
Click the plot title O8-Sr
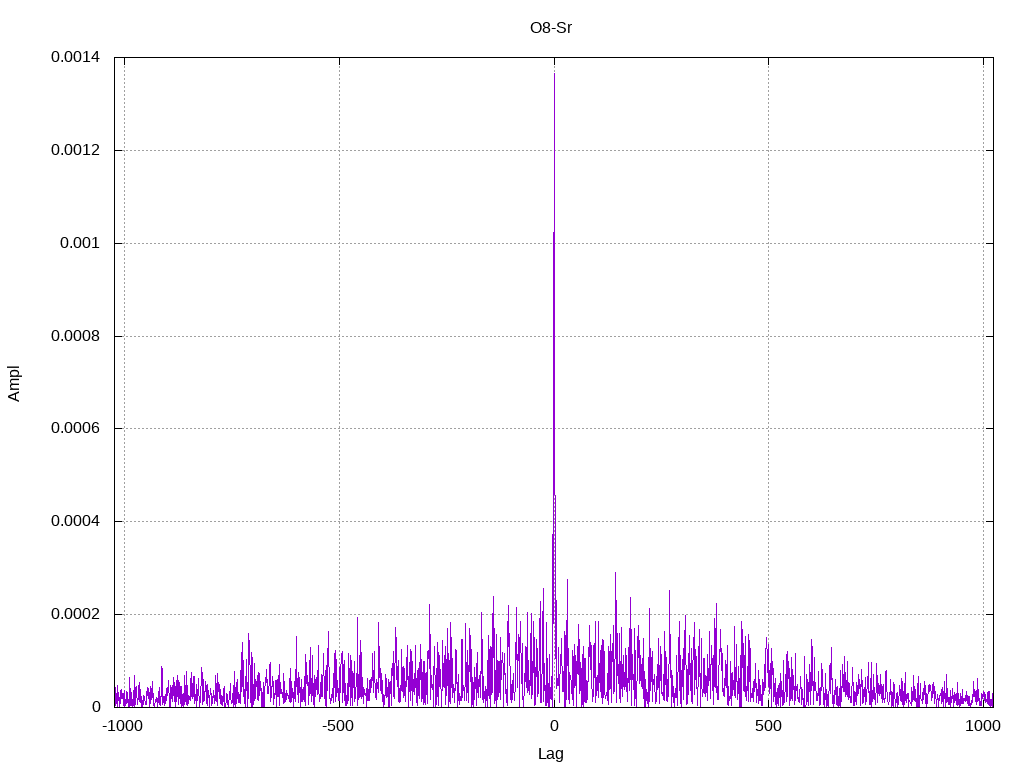[551, 28]
